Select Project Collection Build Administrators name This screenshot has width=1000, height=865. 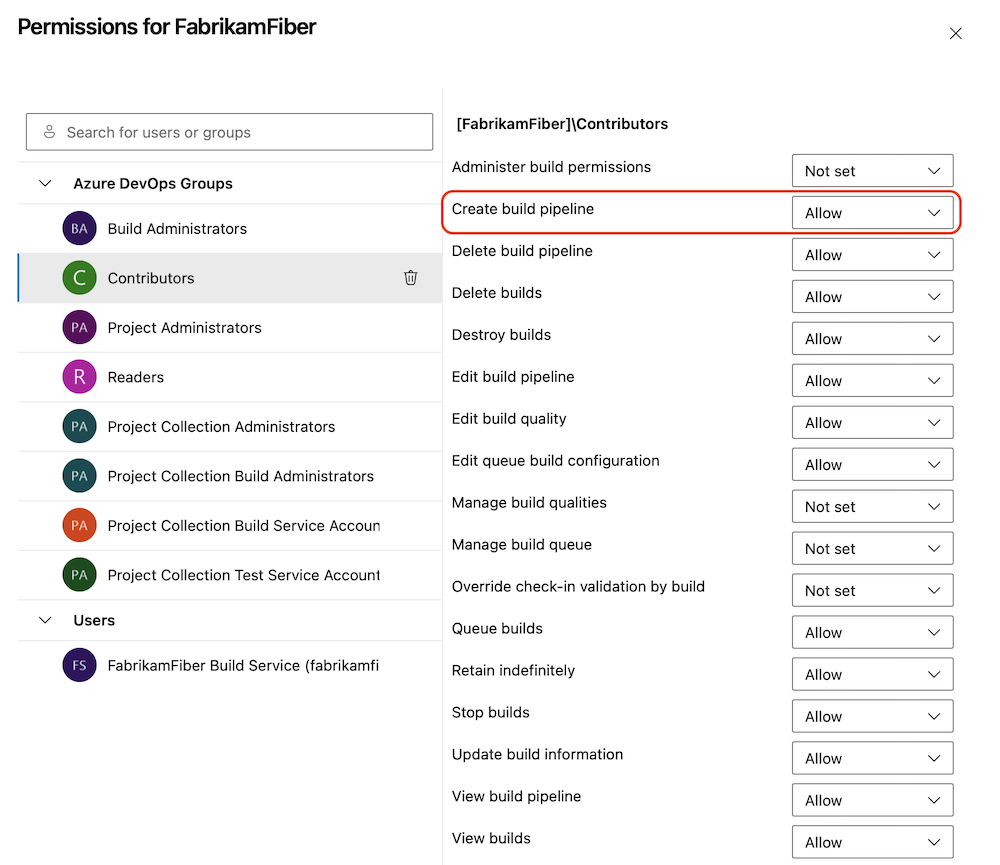tap(240, 476)
